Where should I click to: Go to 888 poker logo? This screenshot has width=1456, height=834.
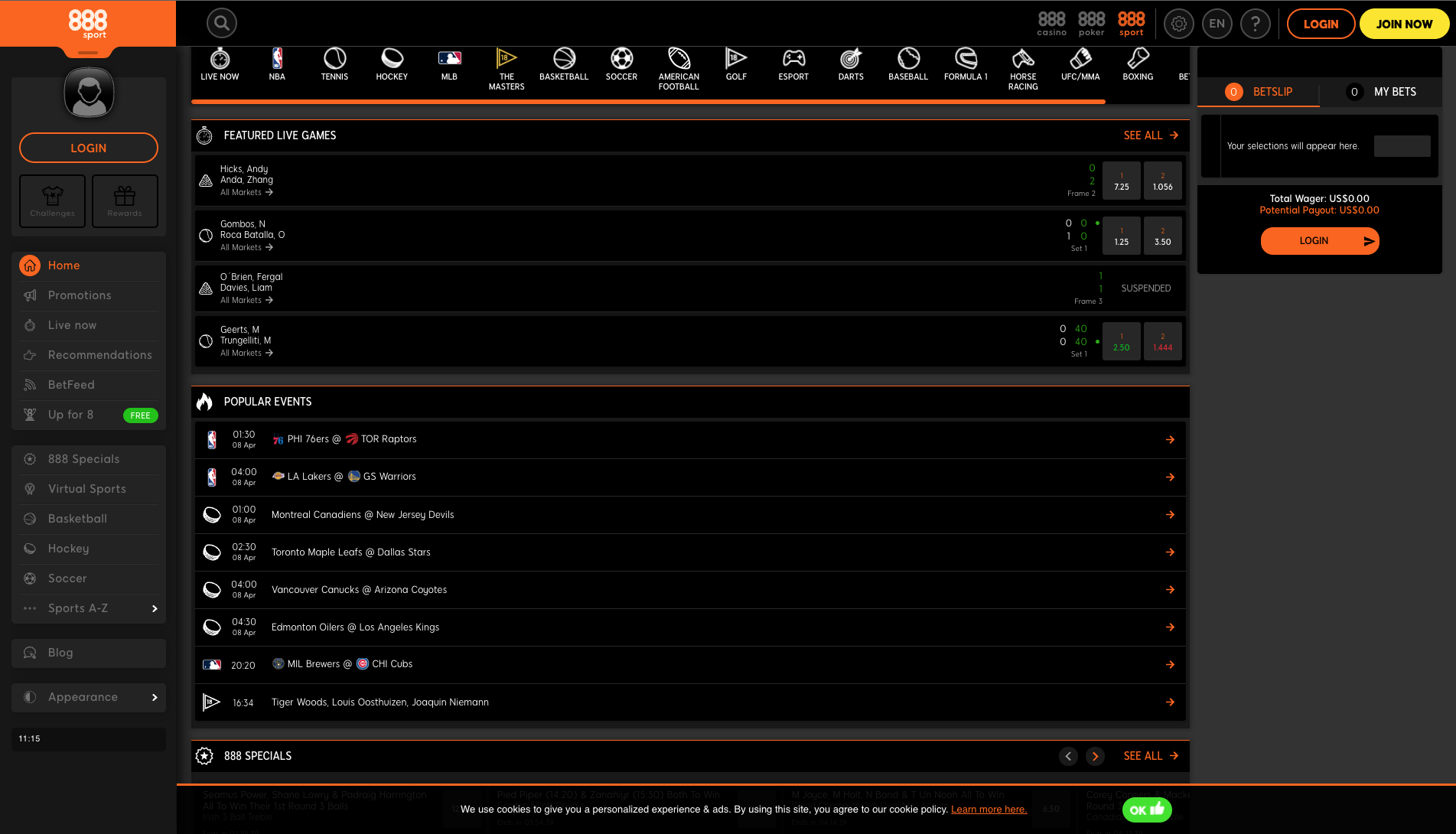(x=1091, y=24)
